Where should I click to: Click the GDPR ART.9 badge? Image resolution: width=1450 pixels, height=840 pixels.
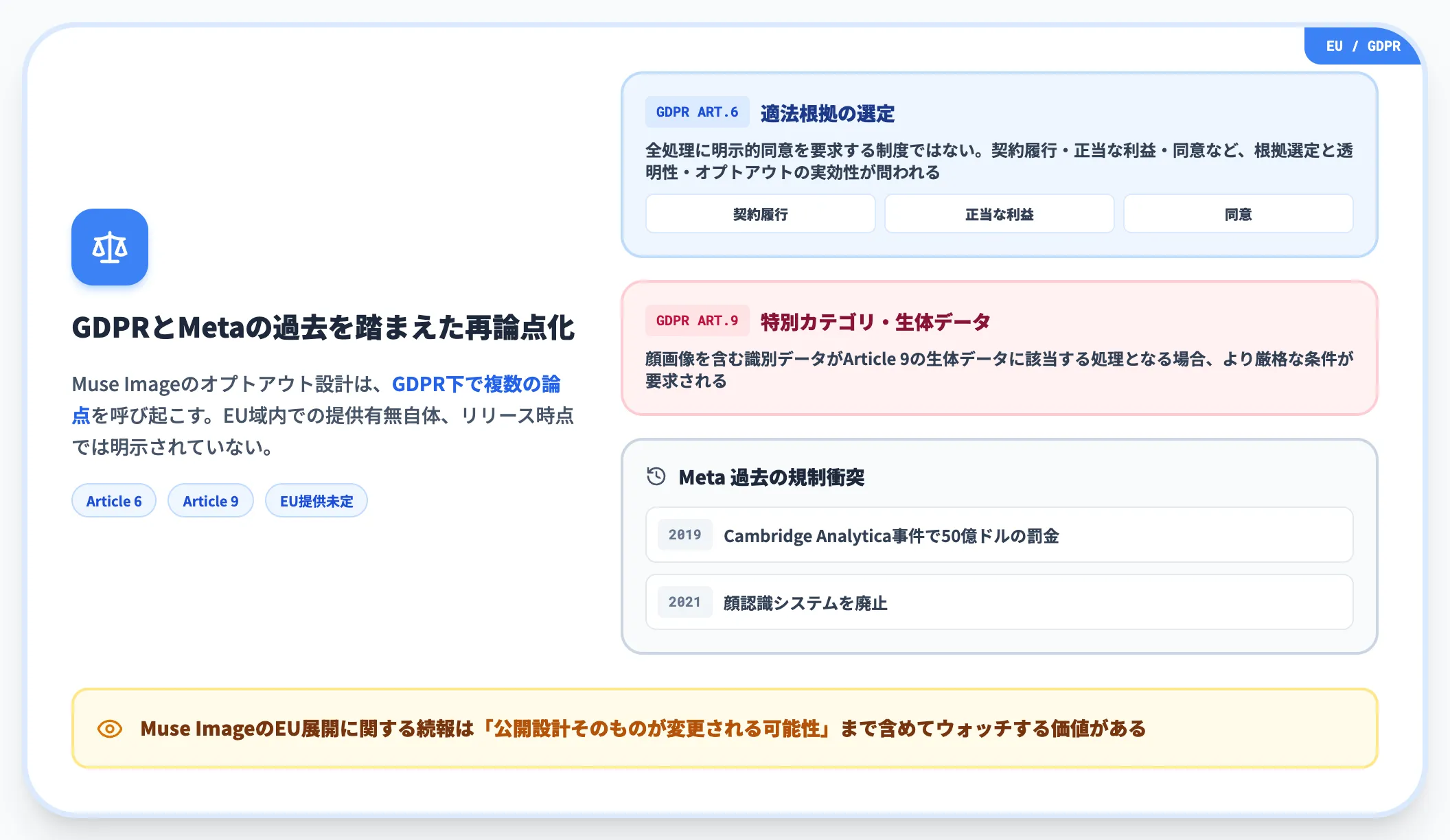(698, 320)
